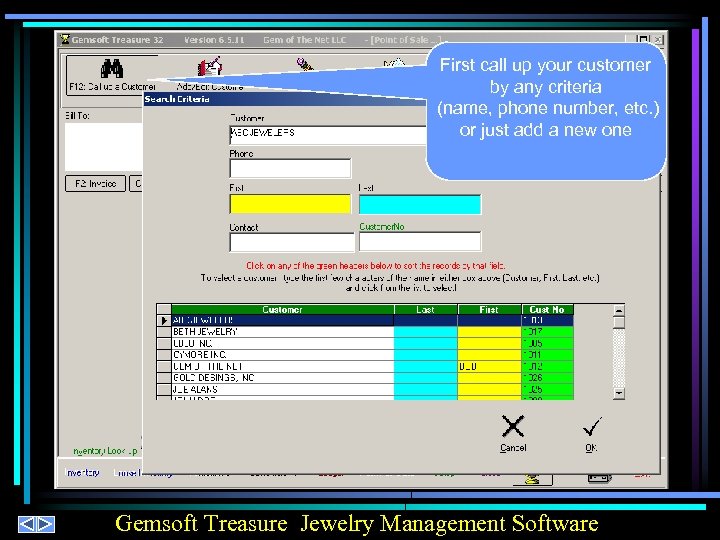
Task: Click the customer list scrollbar thumb
Action: (619, 322)
